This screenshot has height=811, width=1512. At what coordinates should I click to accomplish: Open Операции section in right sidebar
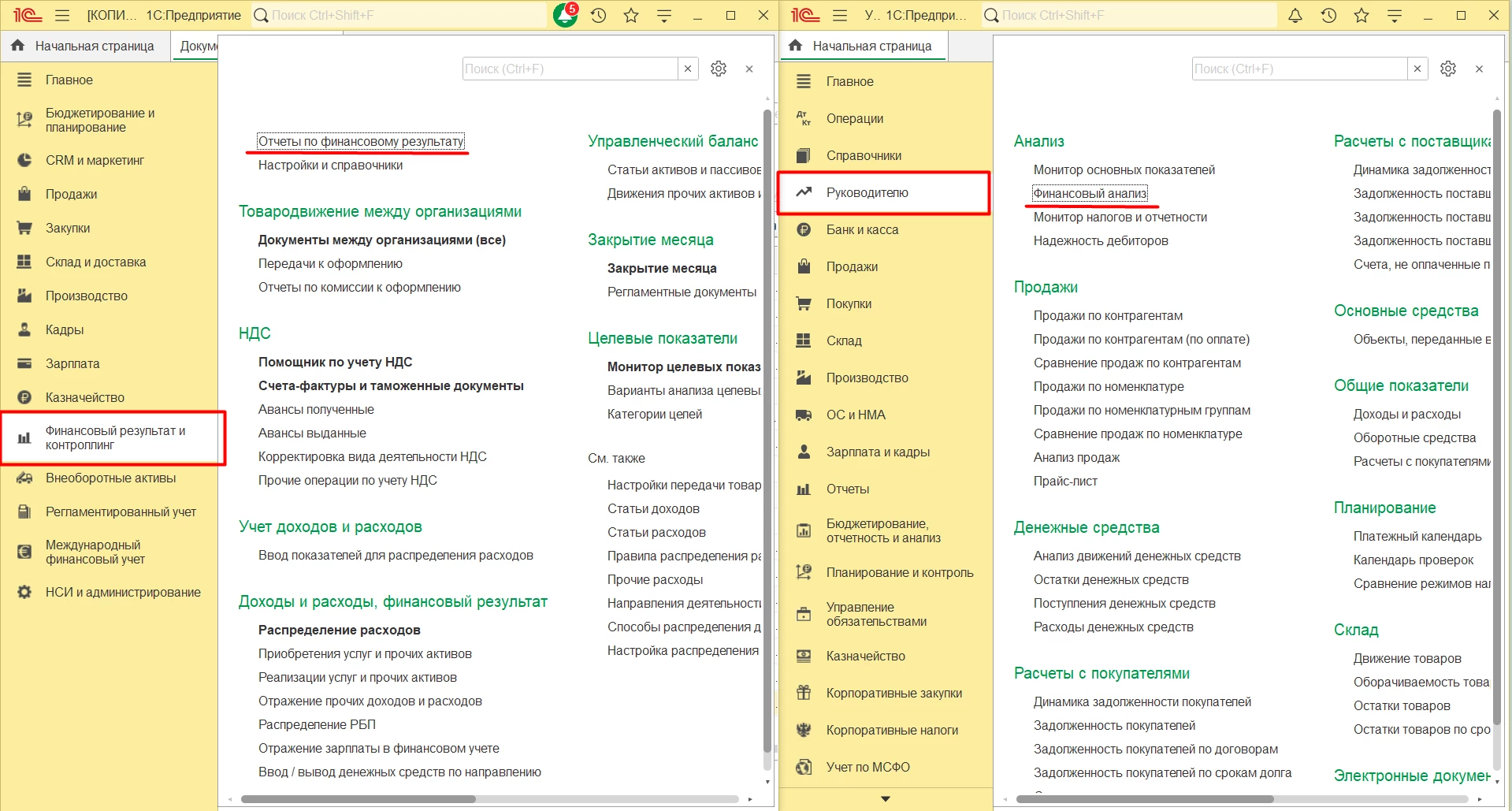[x=885, y=118]
